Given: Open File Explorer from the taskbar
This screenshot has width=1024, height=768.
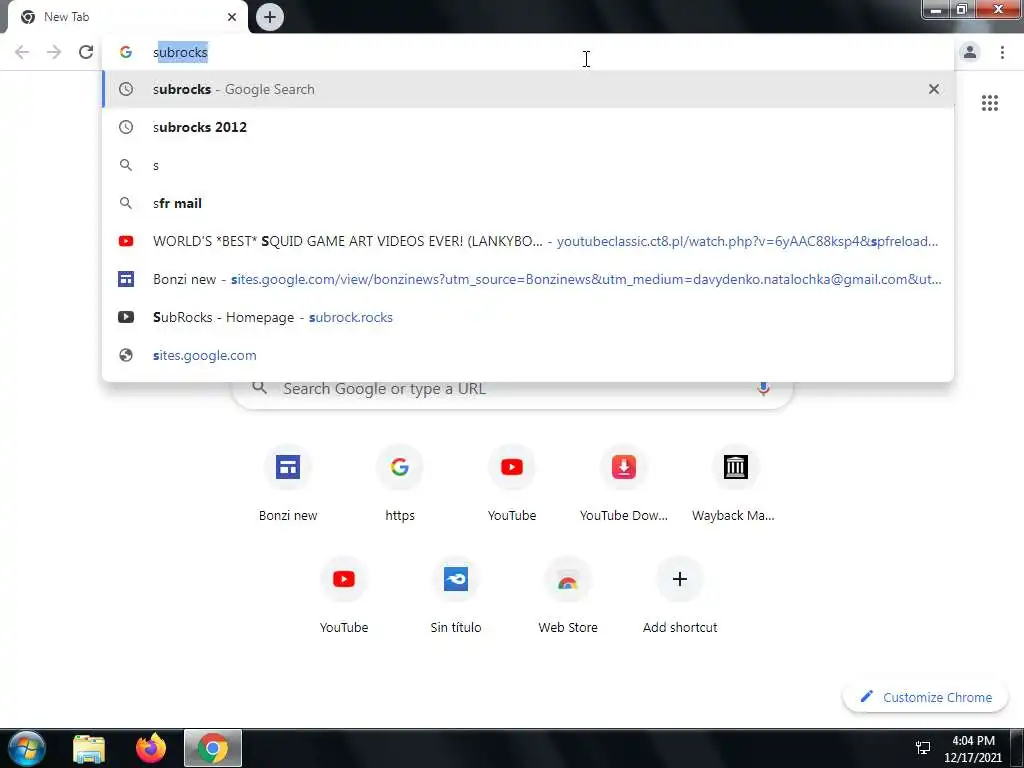Looking at the screenshot, I should 89,748.
